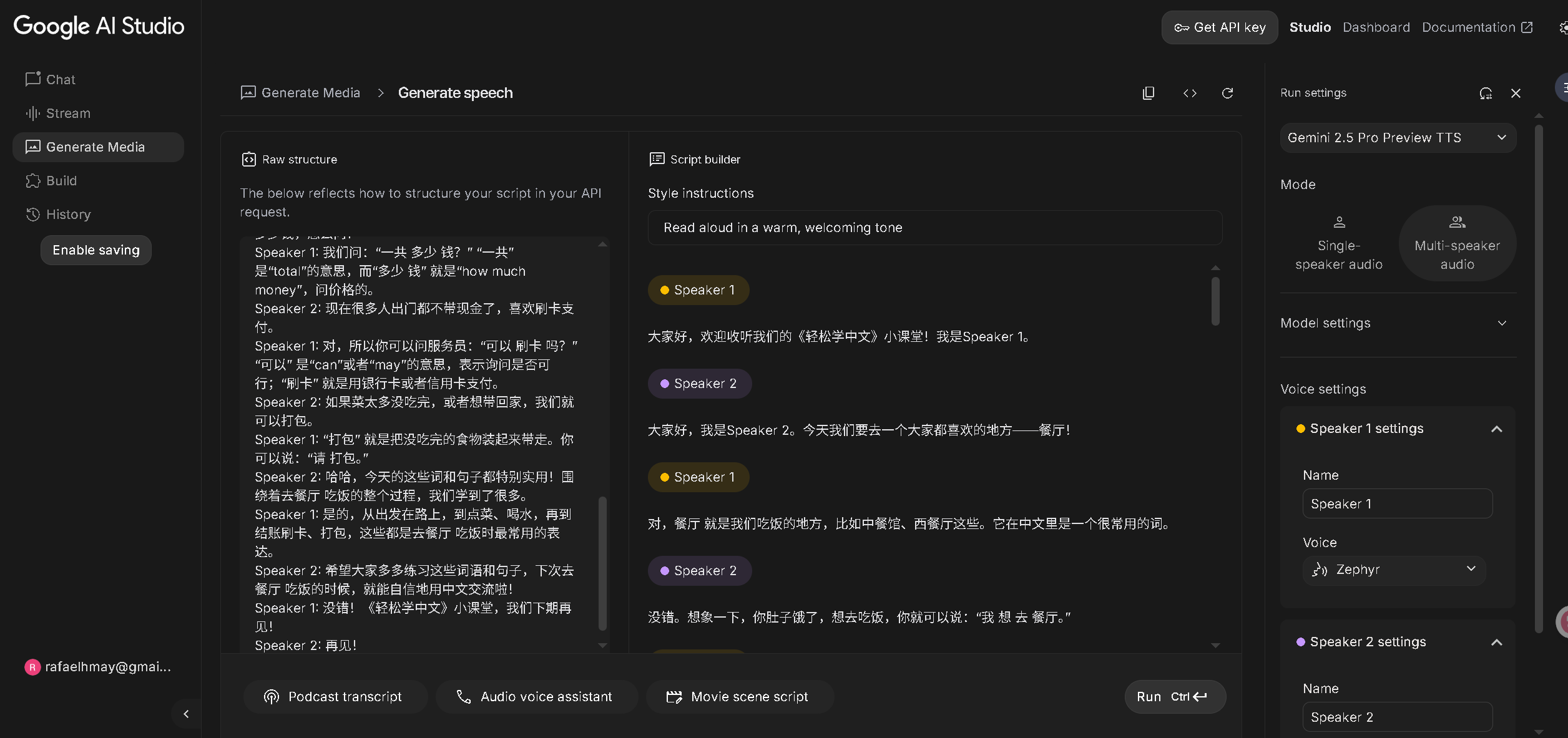Click raw structure scroll up arrow
This screenshot has height=738, width=1568.
pos(602,245)
